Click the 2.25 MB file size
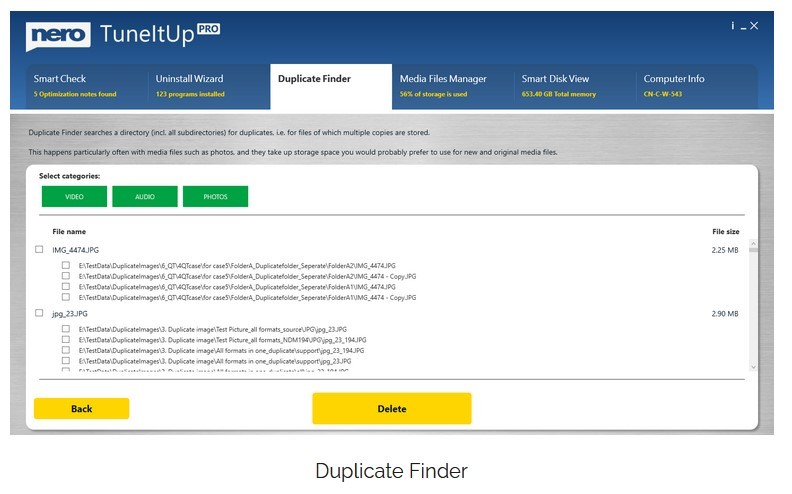792x494 pixels. coord(725,250)
